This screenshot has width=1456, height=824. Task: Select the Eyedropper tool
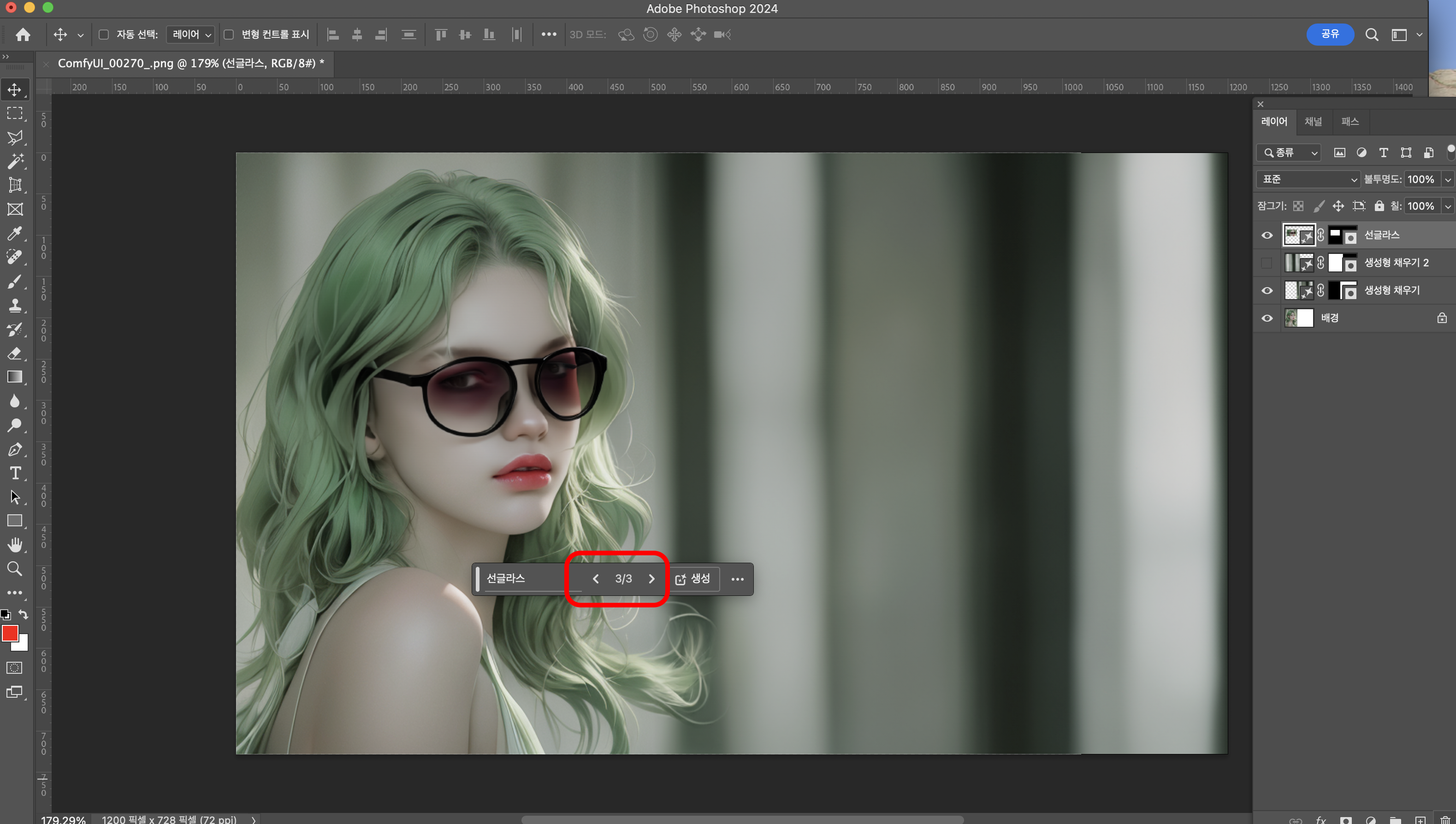click(x=15, y=233)
